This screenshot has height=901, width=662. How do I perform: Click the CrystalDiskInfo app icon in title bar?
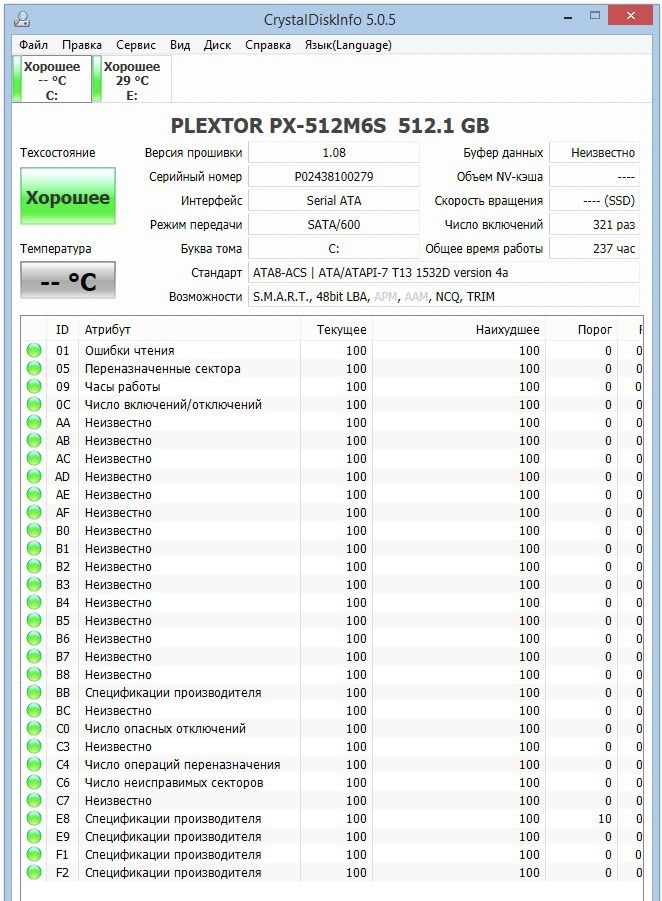[22, 18]
